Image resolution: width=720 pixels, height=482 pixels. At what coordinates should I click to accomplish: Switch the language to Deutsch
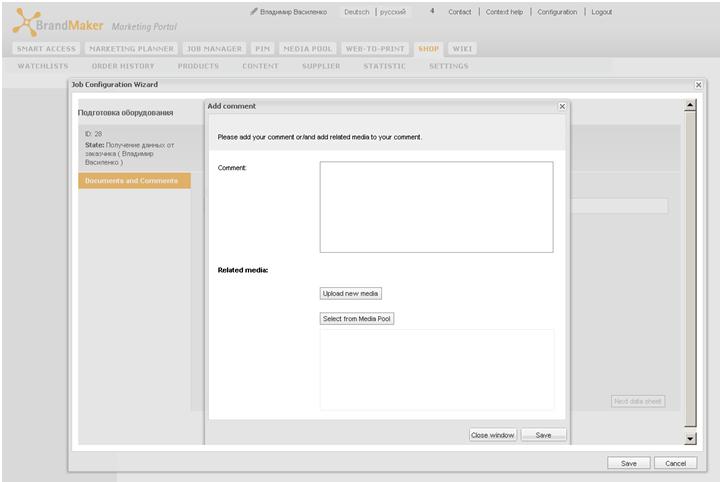coord(357,12)
